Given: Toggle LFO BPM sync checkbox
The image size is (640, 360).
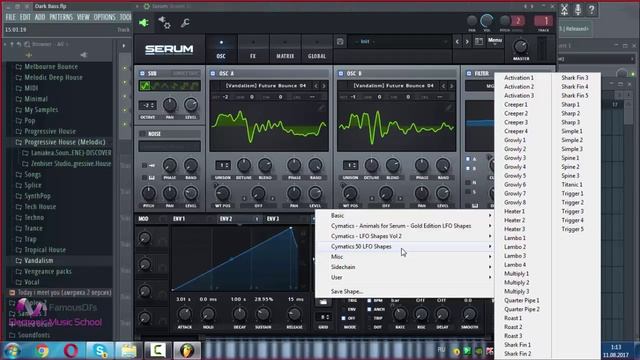Looking at the screenshot, I should click(369, 301).
